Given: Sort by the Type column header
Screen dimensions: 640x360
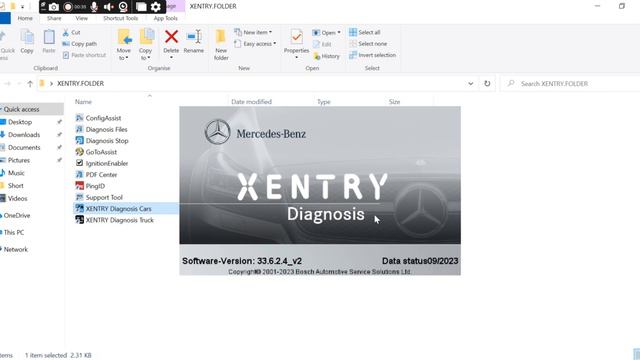Looking at the screenshot, I should point(324,102).
